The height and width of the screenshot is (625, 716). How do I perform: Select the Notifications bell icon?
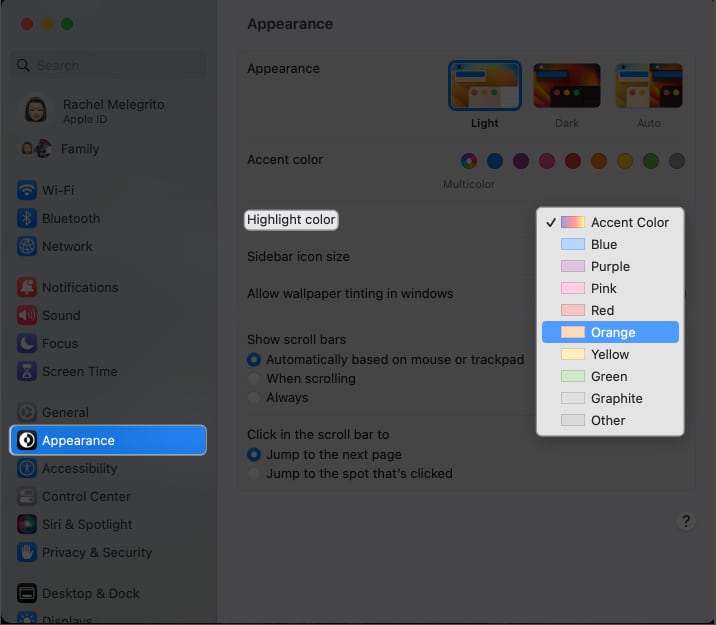(27, 287)
